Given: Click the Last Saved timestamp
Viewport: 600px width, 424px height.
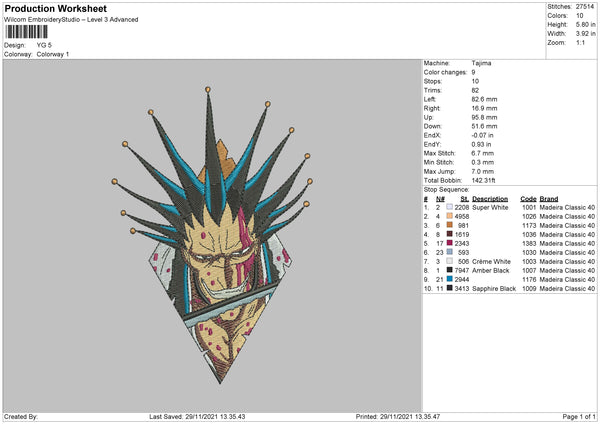Looking at the screenshot, I should (x=197, y=417).
